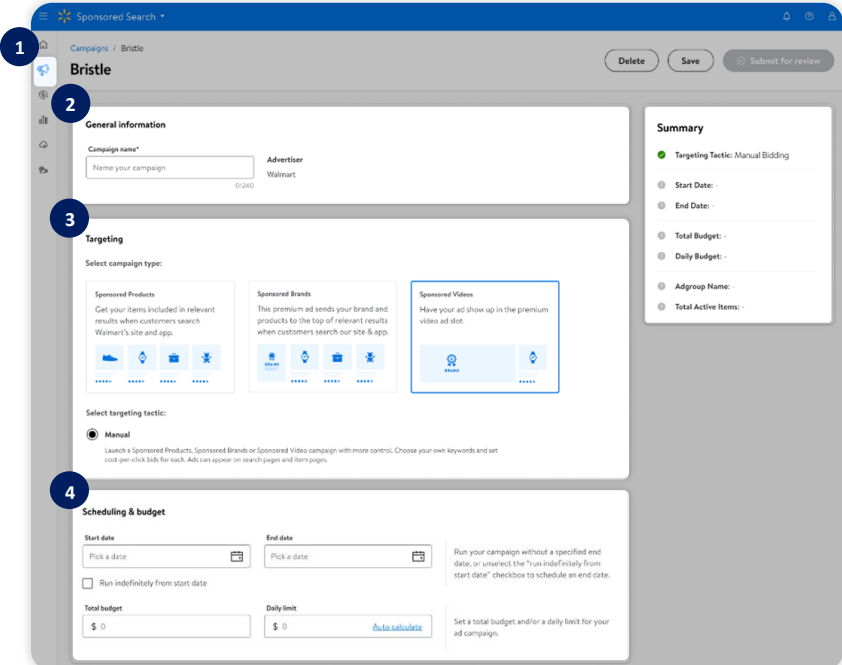Viewport: 842px width, 665px height.
Task: Expand the Sponsored Search dropdown
Action: (x=120, y=16)
